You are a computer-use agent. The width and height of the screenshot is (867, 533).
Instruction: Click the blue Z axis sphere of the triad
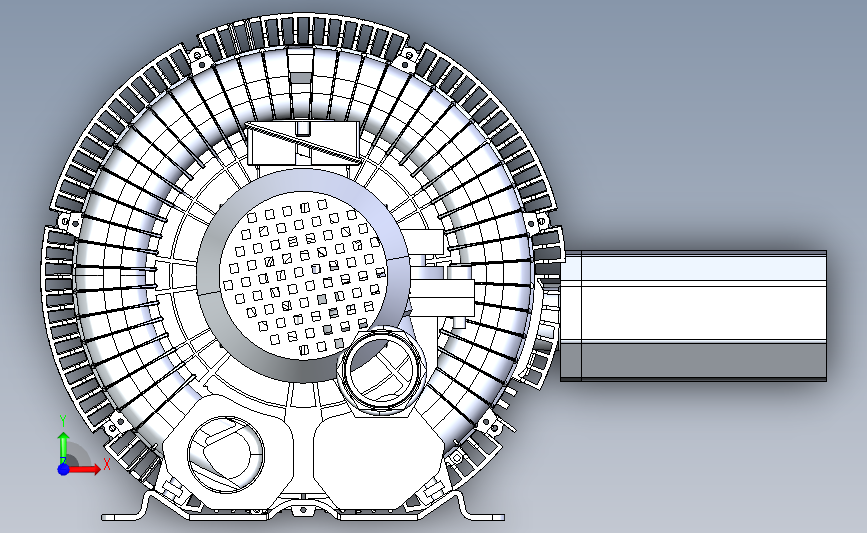(x=63, y=469)
